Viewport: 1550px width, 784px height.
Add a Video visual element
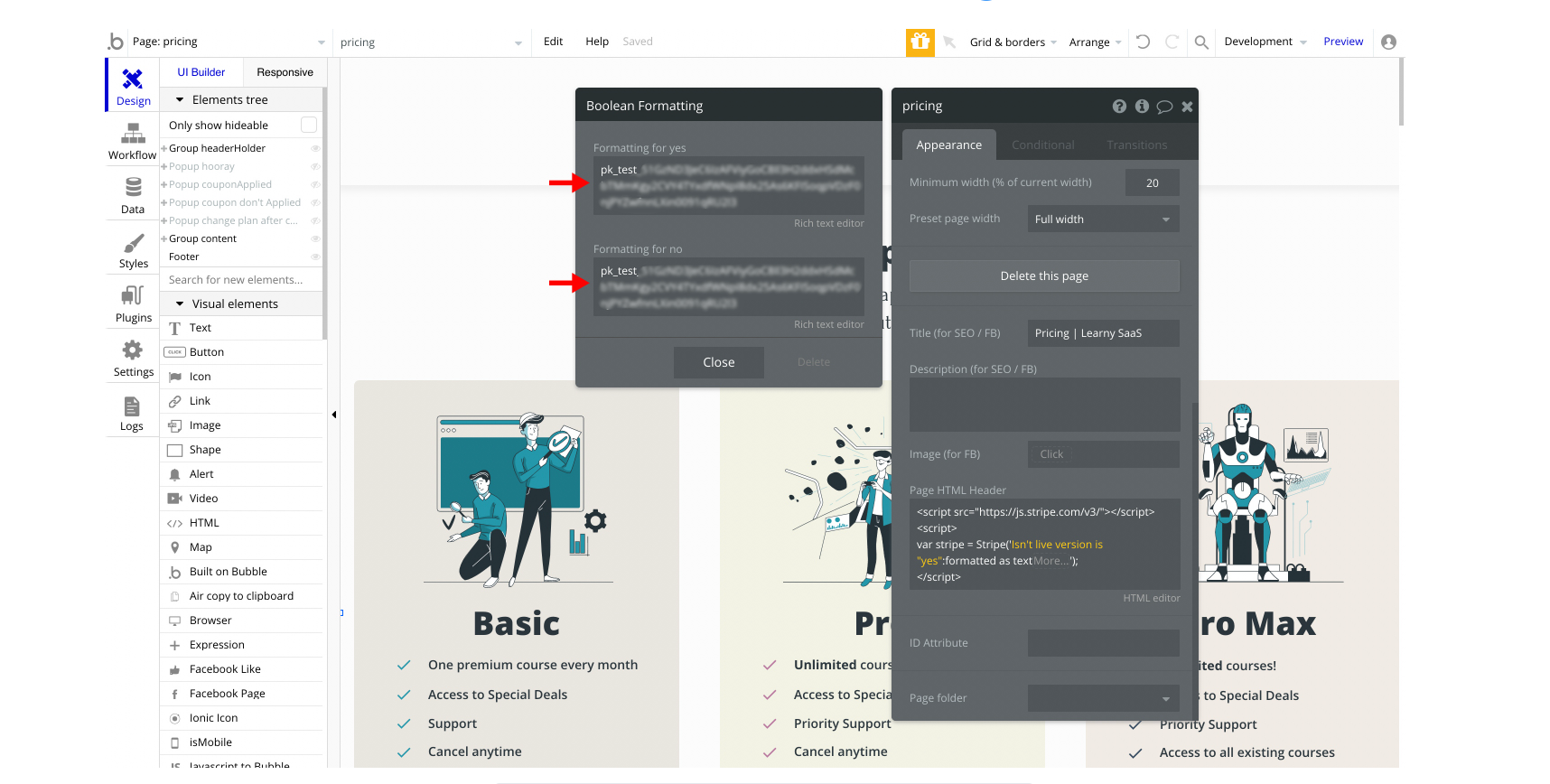coord(242,499)
